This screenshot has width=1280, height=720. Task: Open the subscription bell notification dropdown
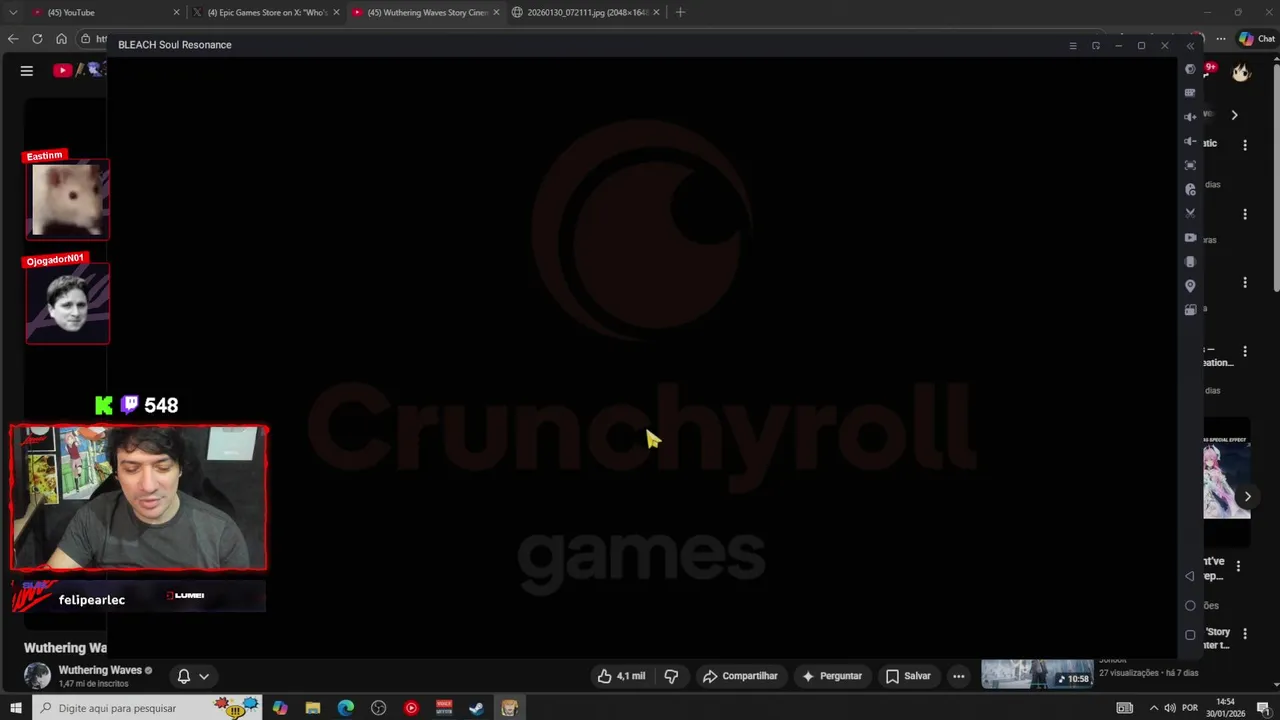pyautogui.click(x=193, y=676)
